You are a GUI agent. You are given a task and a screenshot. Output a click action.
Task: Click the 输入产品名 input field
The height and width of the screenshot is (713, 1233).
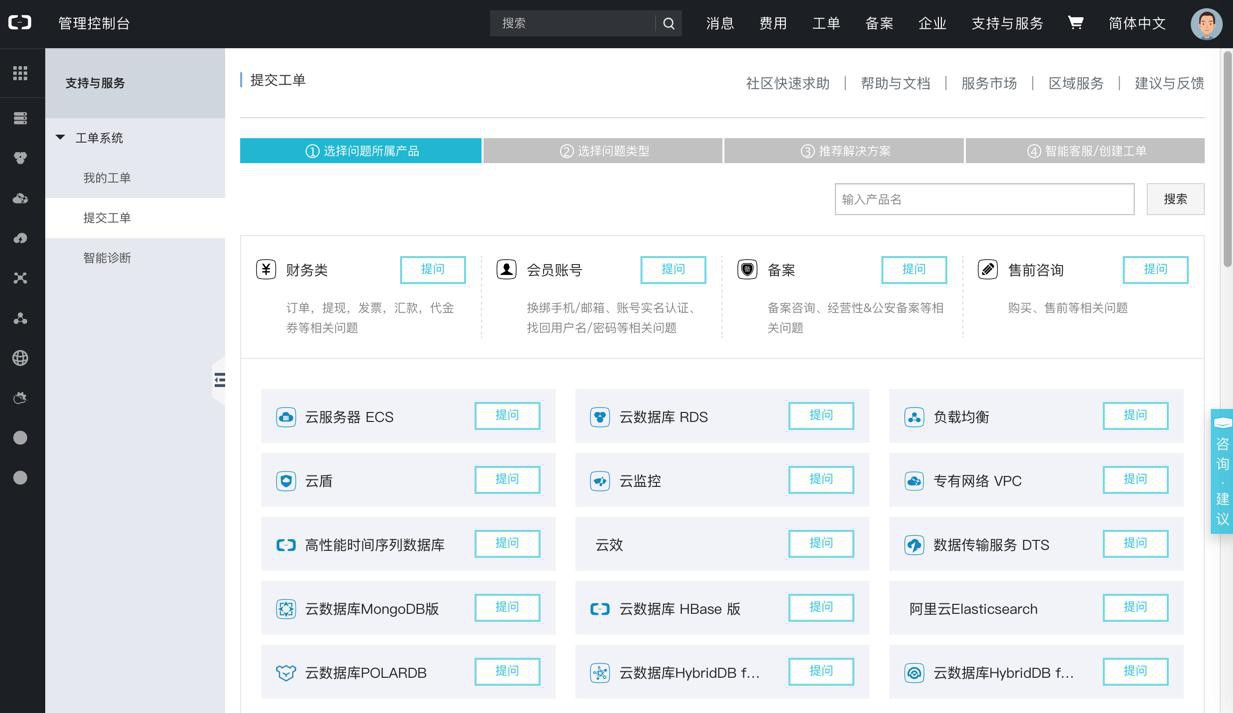tap(985, 199)
